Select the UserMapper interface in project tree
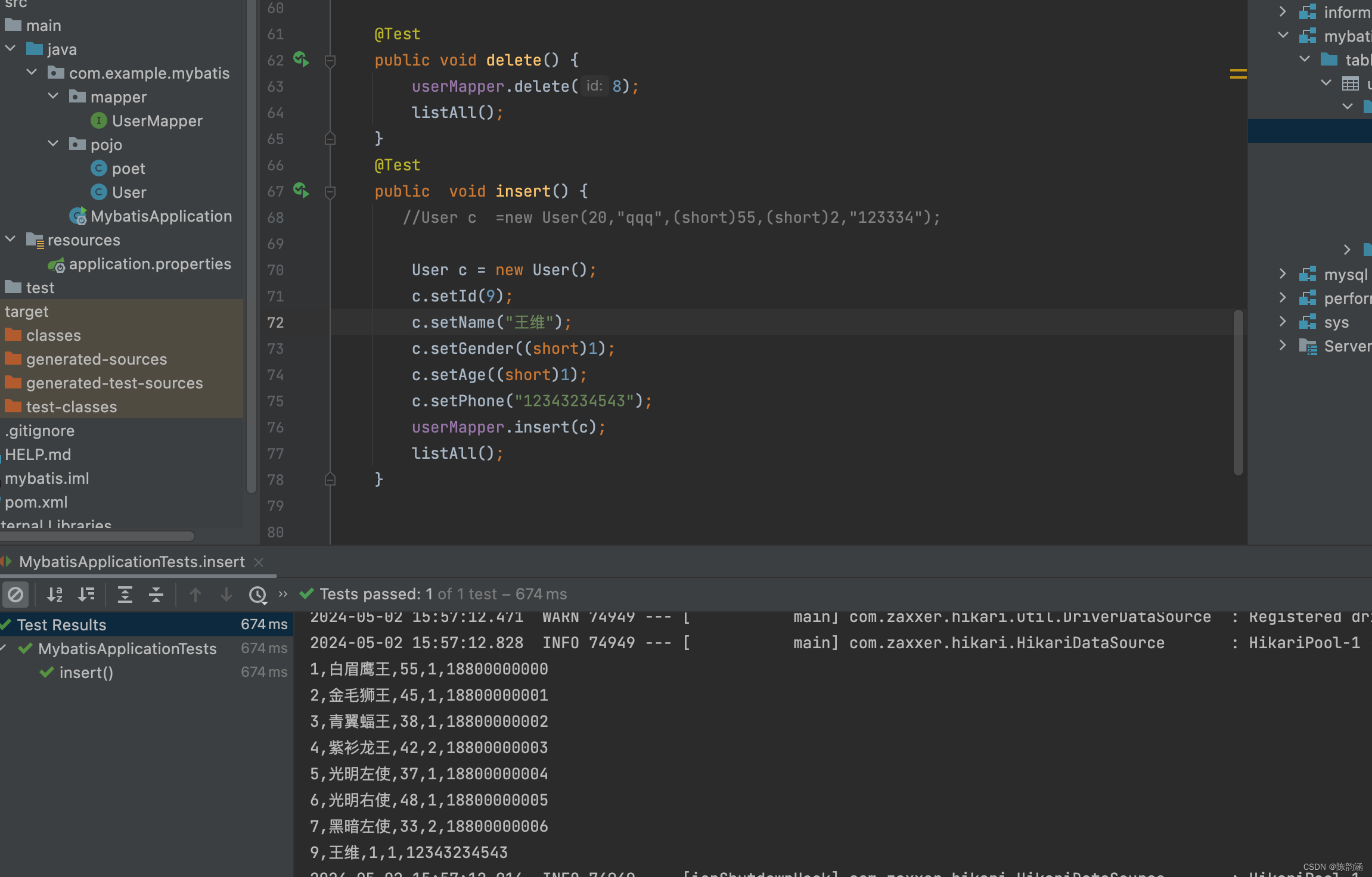The image size is (1372, 877). 157,120
